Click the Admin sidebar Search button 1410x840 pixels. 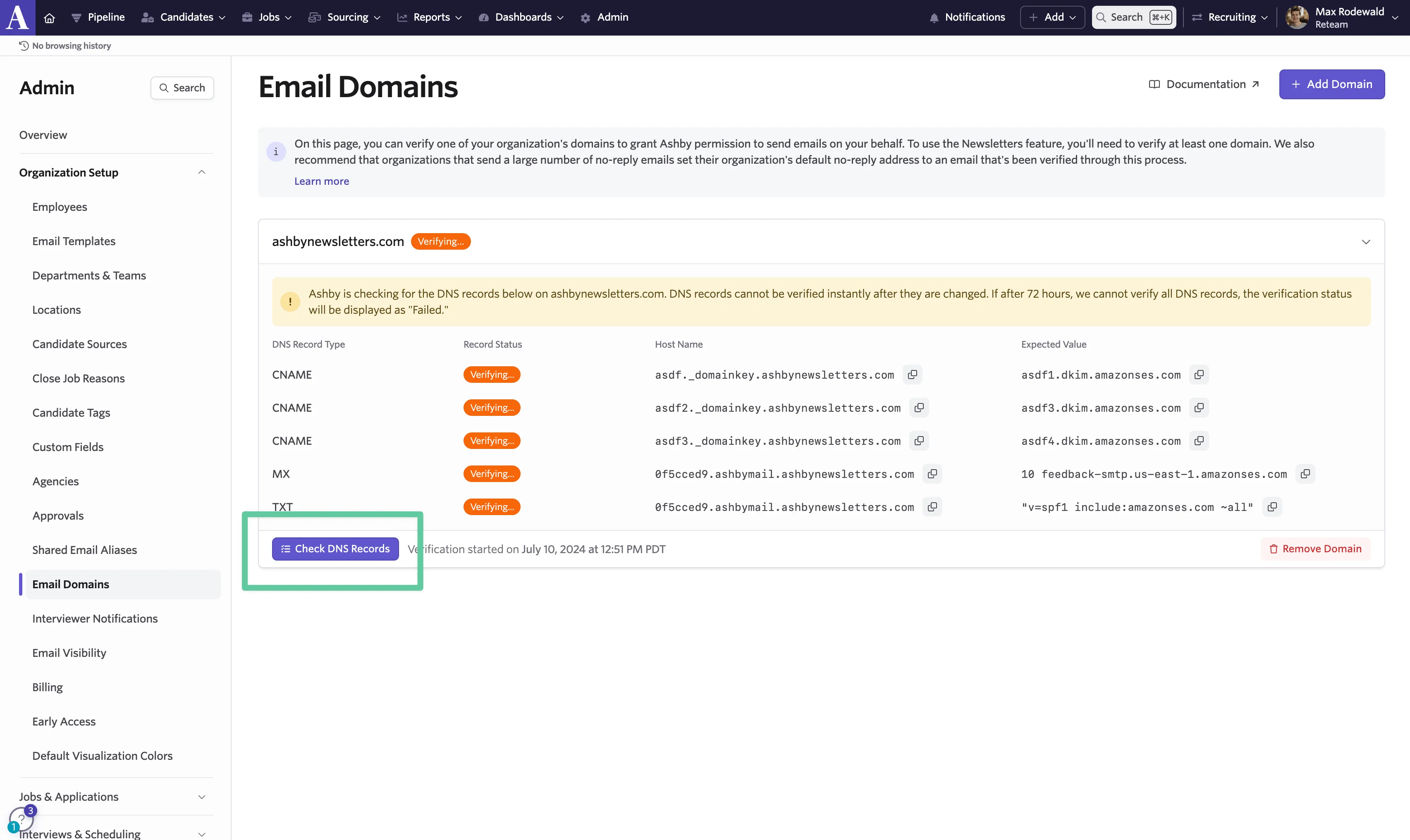pyautogui.click(x=182, y=88)
